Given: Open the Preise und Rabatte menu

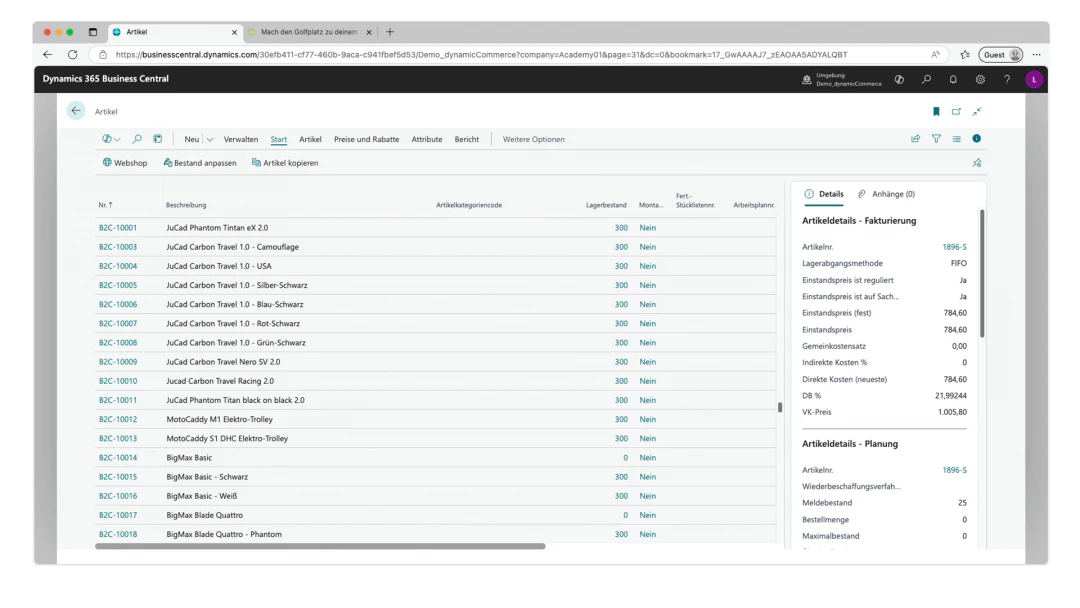Looking at the screenshot, I should (366, 139).
